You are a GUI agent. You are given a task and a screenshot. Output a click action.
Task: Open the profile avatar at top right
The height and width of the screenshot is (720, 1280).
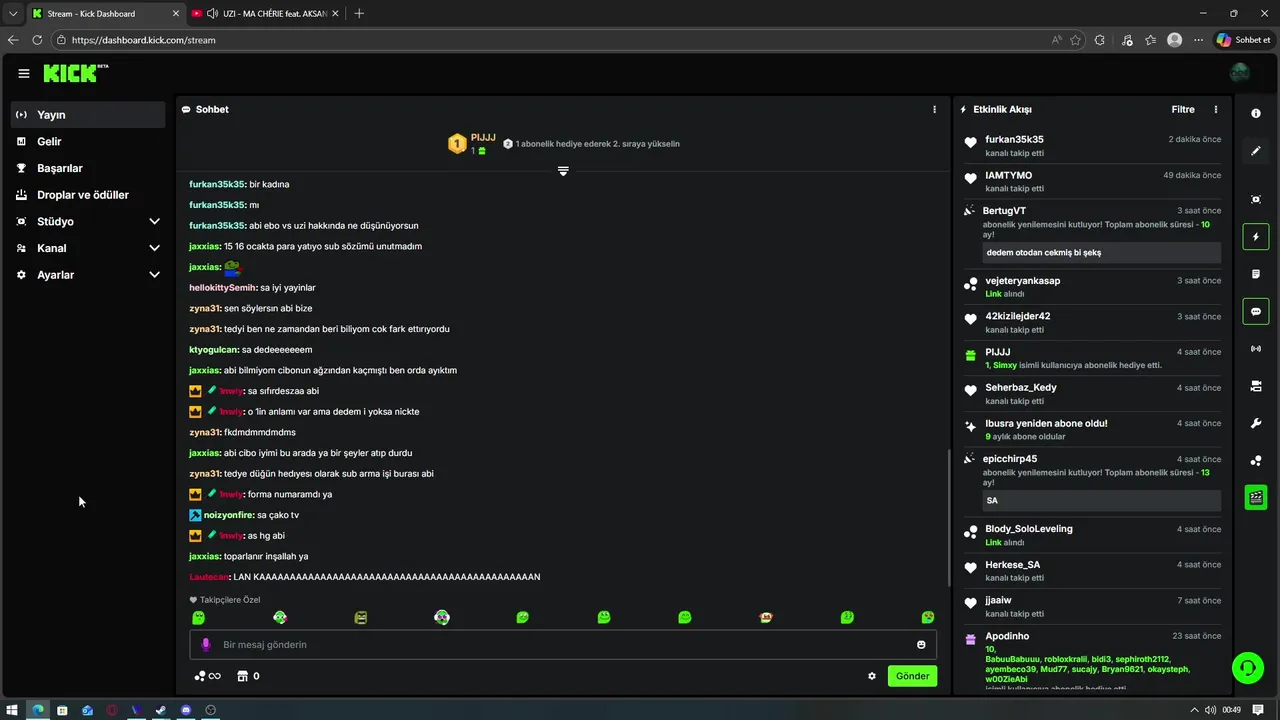1239,73
